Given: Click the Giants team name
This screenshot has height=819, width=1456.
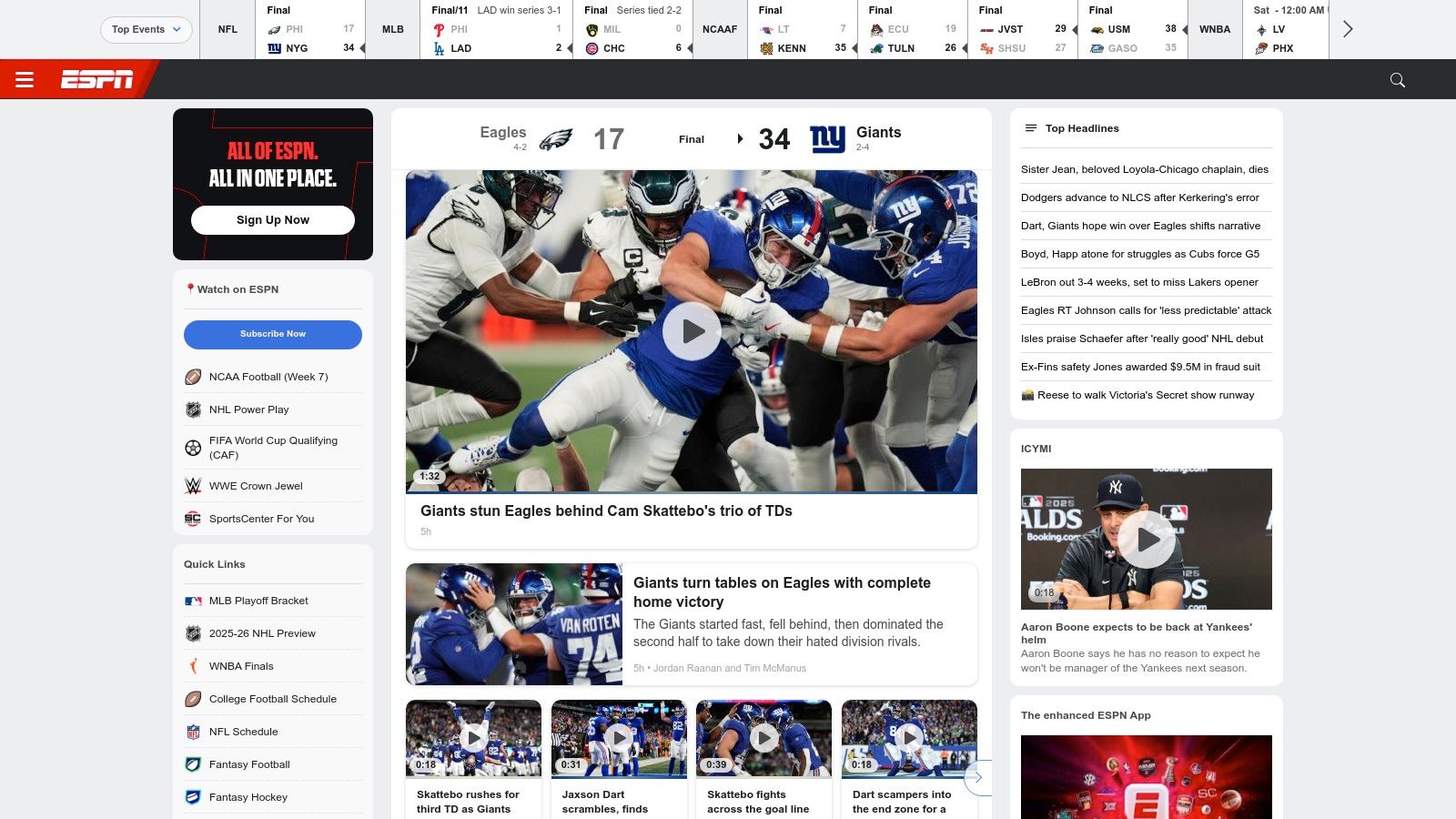Looking at the screenshot, I should tap(878, 133).
